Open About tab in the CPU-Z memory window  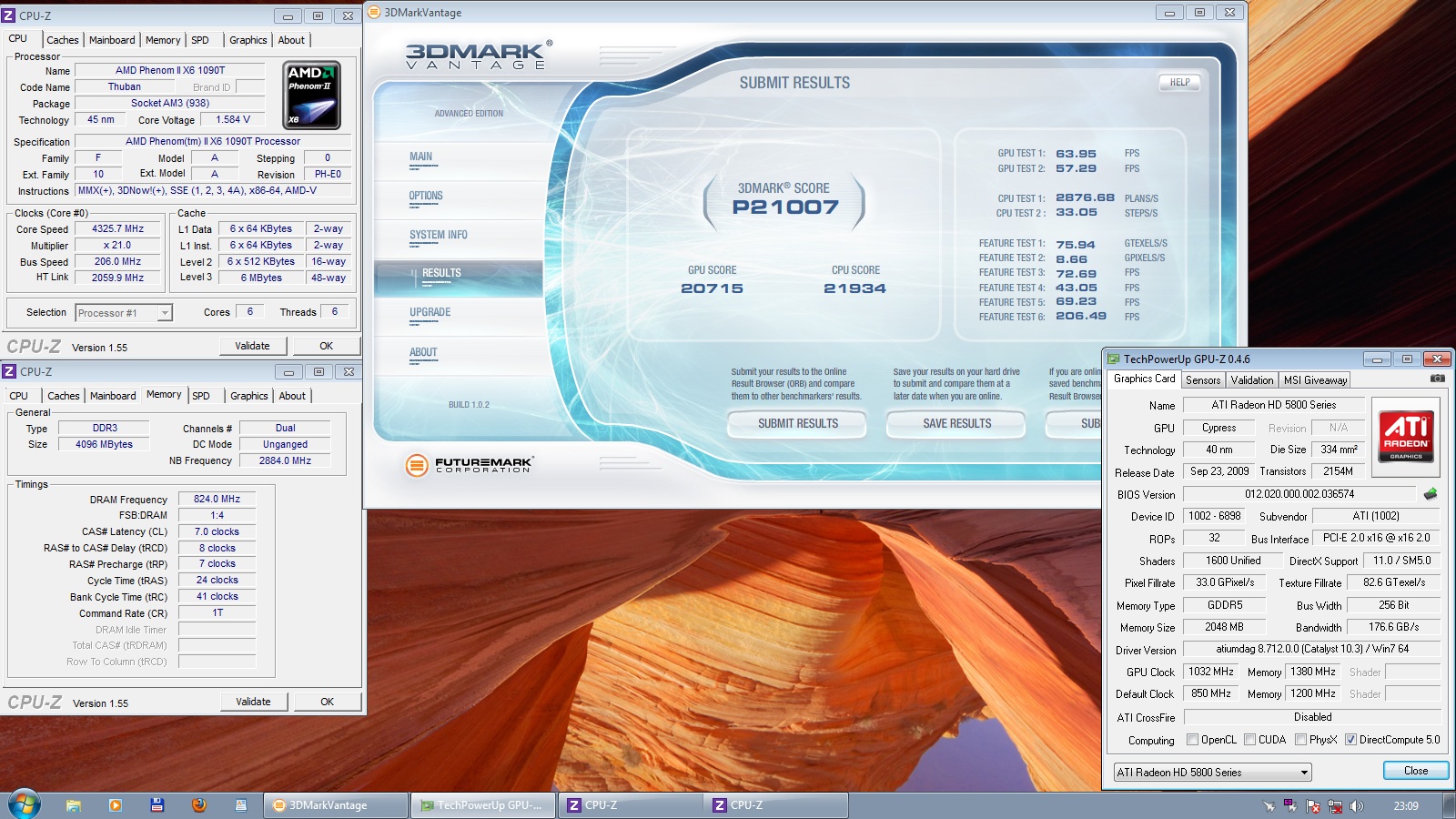click(x=292, y=396)
